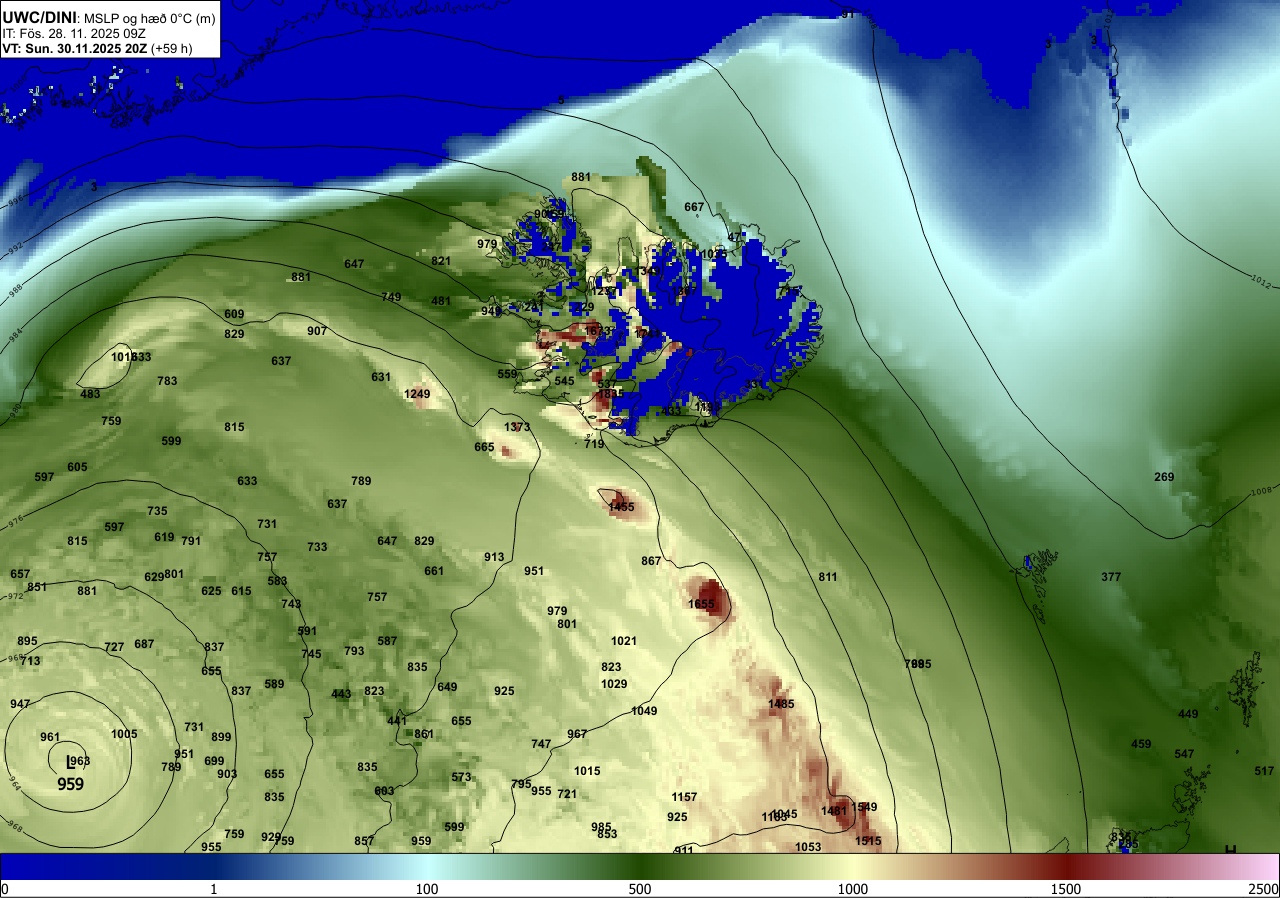Click the height value '1515'

868,841
